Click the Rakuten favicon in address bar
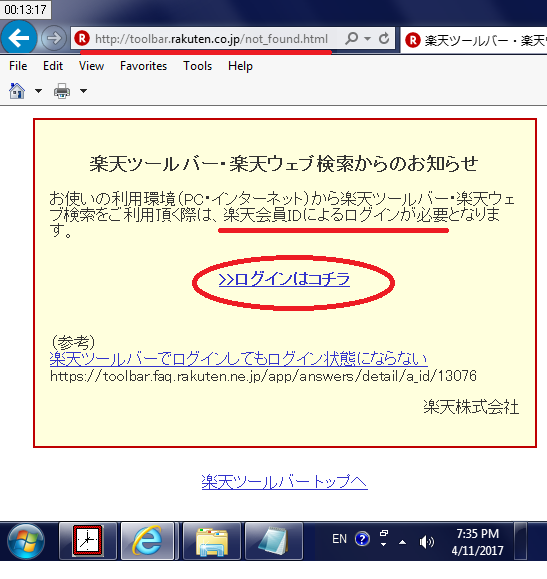The image size is (547, 579). tap(82, 38)
